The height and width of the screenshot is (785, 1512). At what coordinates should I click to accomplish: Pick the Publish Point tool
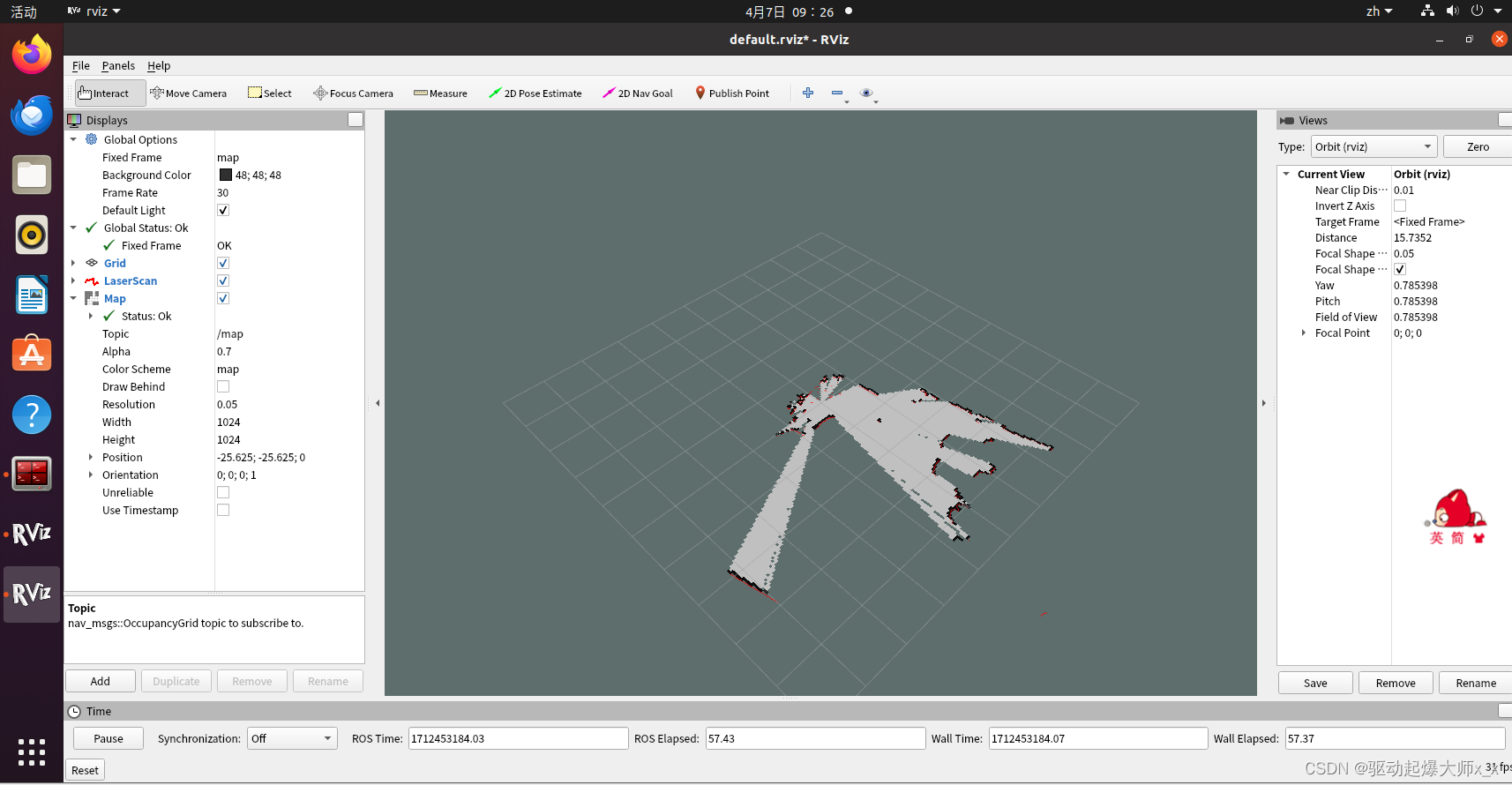pos(732,93)
